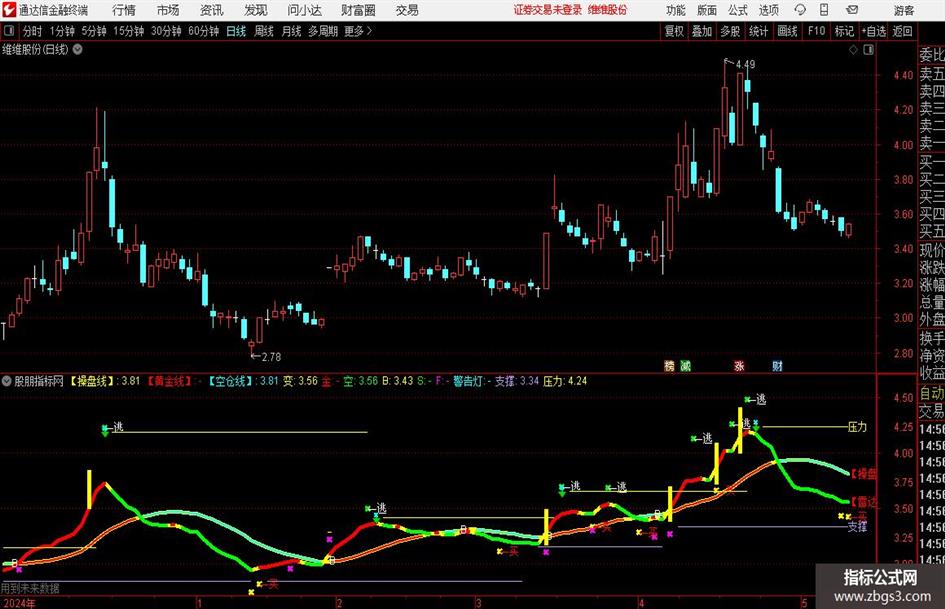Open the 发现 menu
The width and height of the screenshot is (945, 609).
(256, 10)
